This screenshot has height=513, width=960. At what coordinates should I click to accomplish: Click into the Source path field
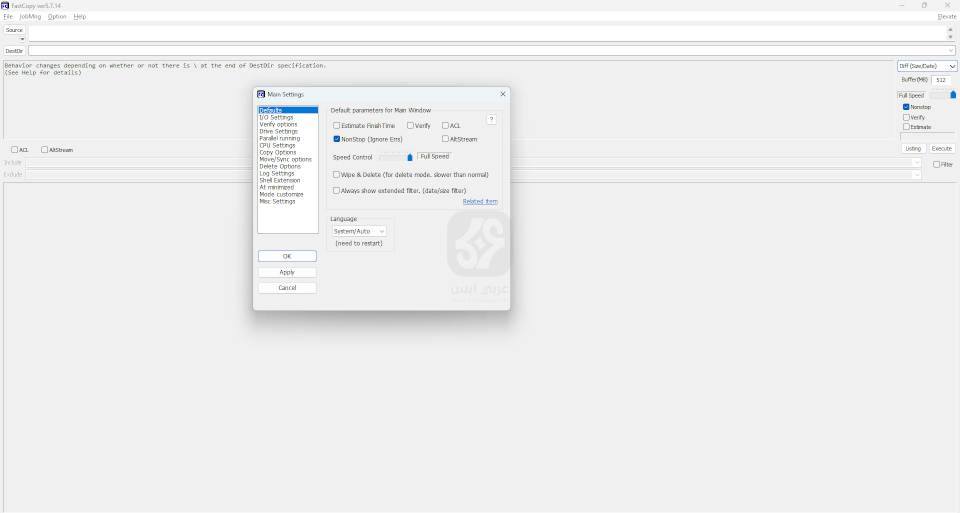point(487,33)
